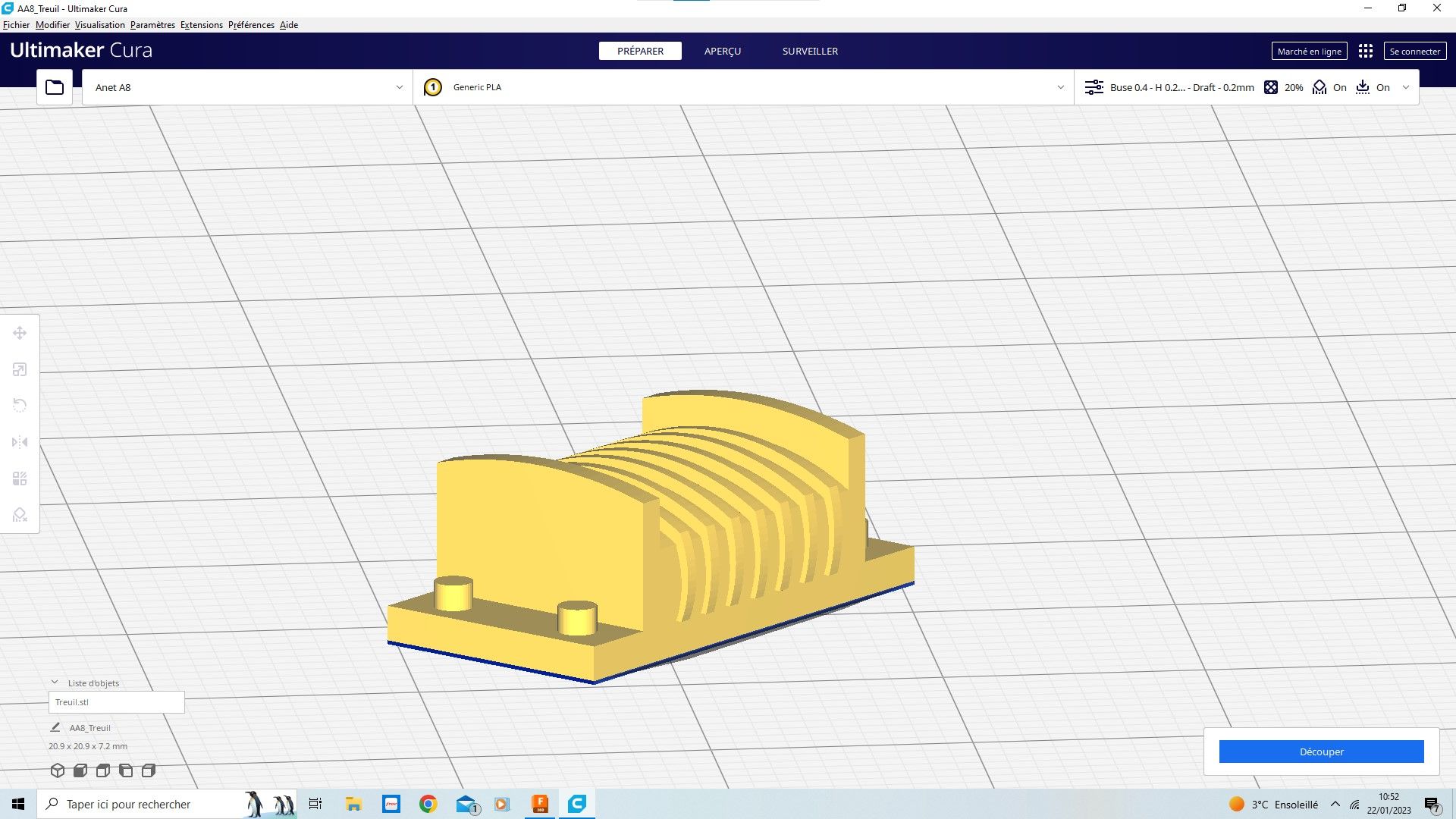The height and width of the screenshot is (819, 1456).
Task: Expand the print settings panel chevron
Action: 1405,87
